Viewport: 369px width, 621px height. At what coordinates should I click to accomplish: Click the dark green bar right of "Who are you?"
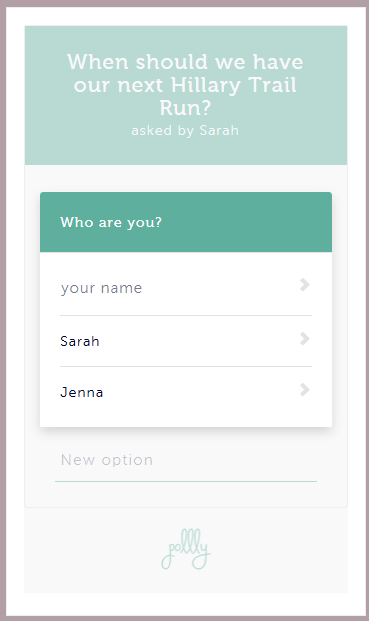point(245,222)
